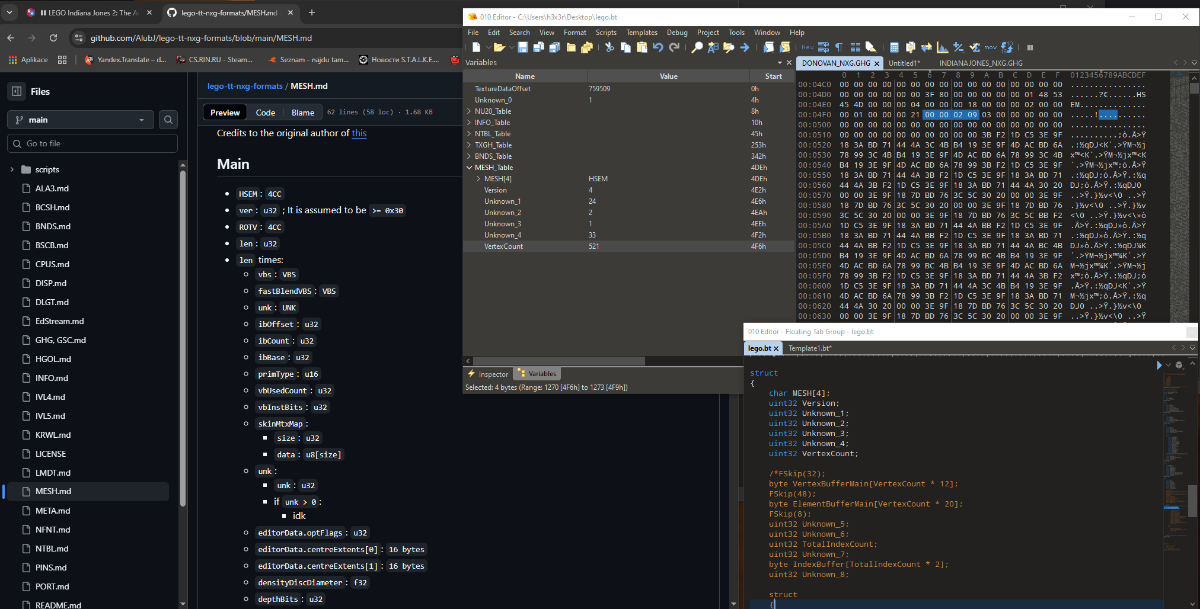
Task: Switch to the Untitled1* tab
Action: point(904,63)
